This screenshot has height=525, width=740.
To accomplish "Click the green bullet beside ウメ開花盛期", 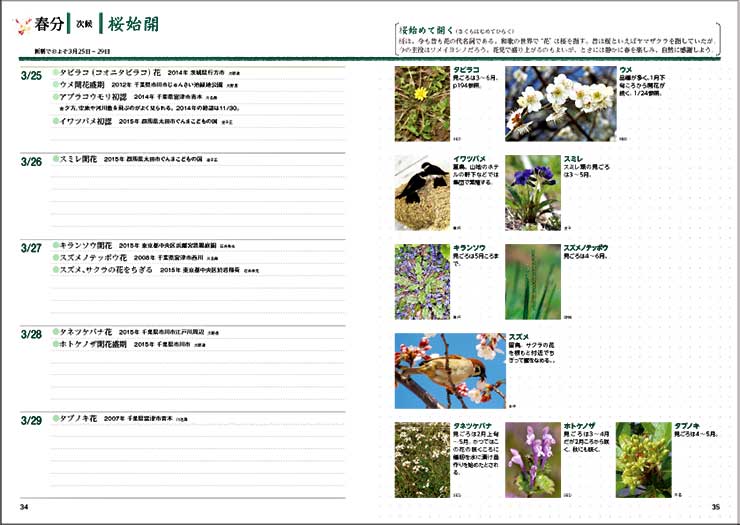I will pos(56,85).
